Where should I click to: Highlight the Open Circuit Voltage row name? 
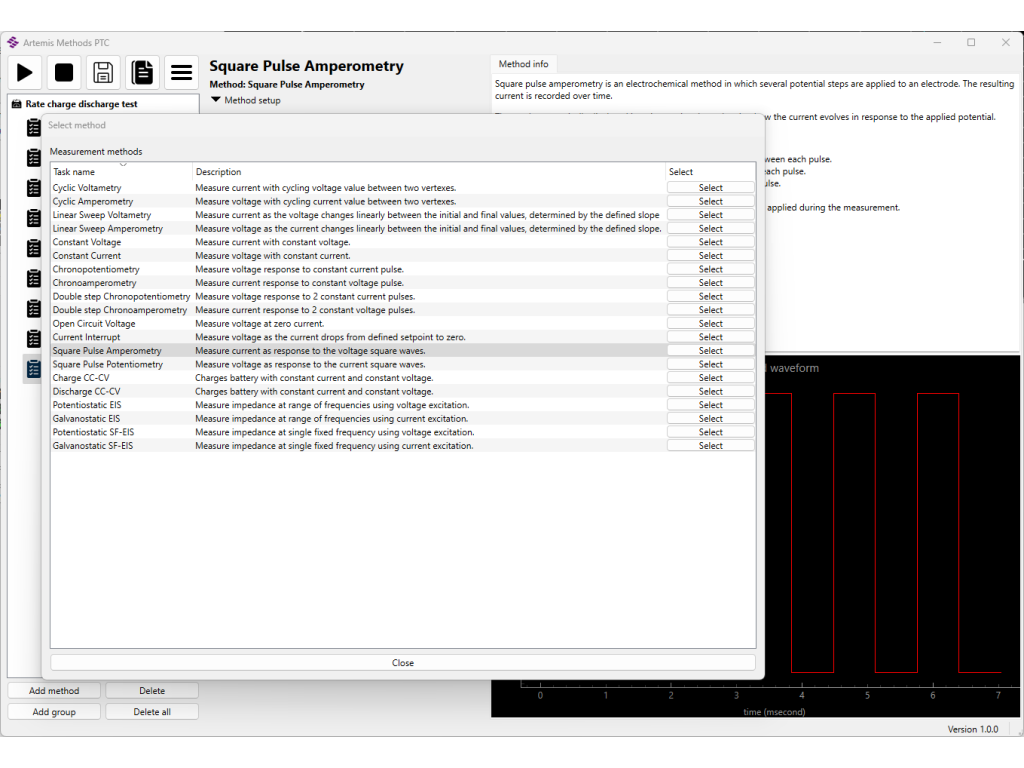click(x=94, y=324)
